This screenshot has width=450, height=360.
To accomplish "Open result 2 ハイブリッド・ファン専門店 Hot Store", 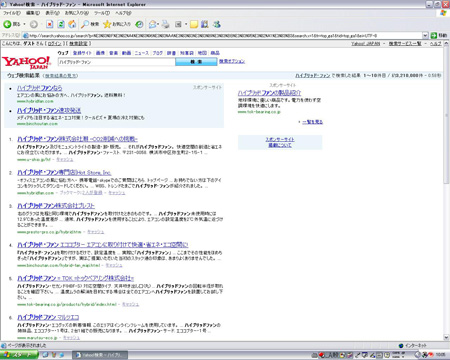I will pyautogui.click(x=64, y=173).
